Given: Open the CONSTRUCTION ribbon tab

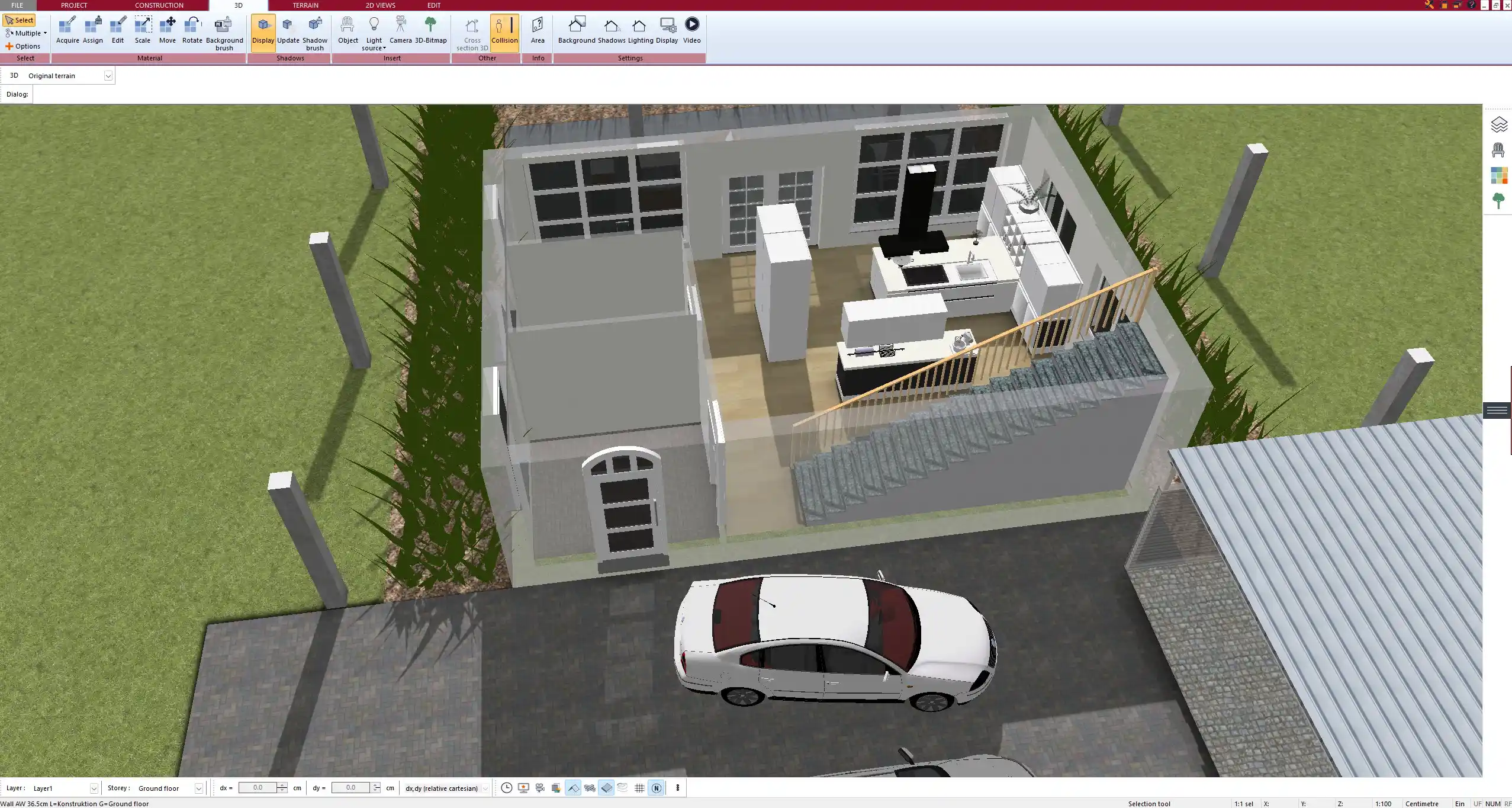Looking at the screenshot, I should tap(159, 5).
